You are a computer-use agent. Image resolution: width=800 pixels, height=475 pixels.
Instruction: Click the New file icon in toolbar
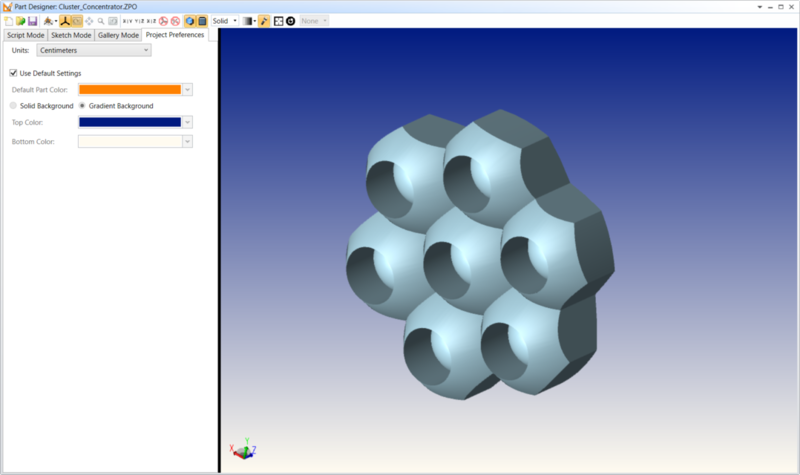click(x=9, y=21)
